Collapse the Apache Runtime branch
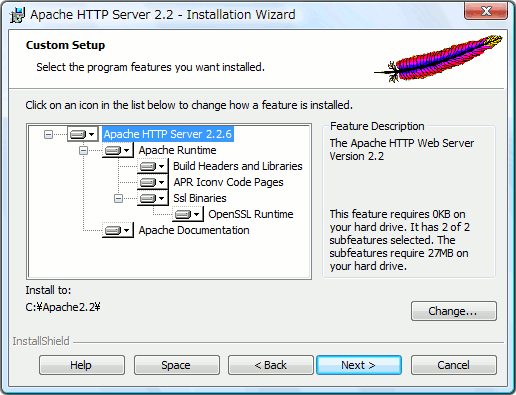 pyautogui.click(x=83, y=151)
